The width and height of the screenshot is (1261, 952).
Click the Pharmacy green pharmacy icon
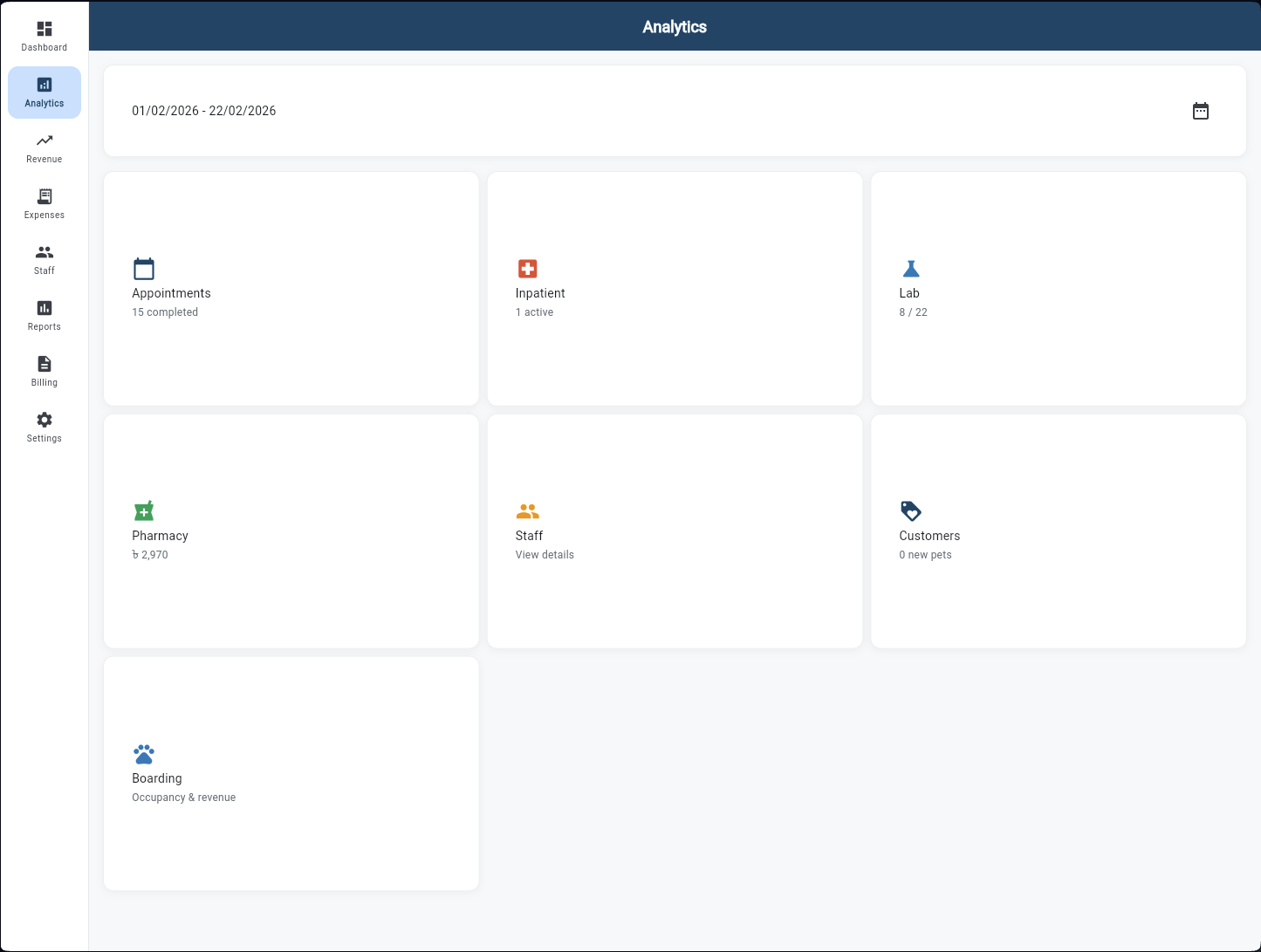[144, 510]
